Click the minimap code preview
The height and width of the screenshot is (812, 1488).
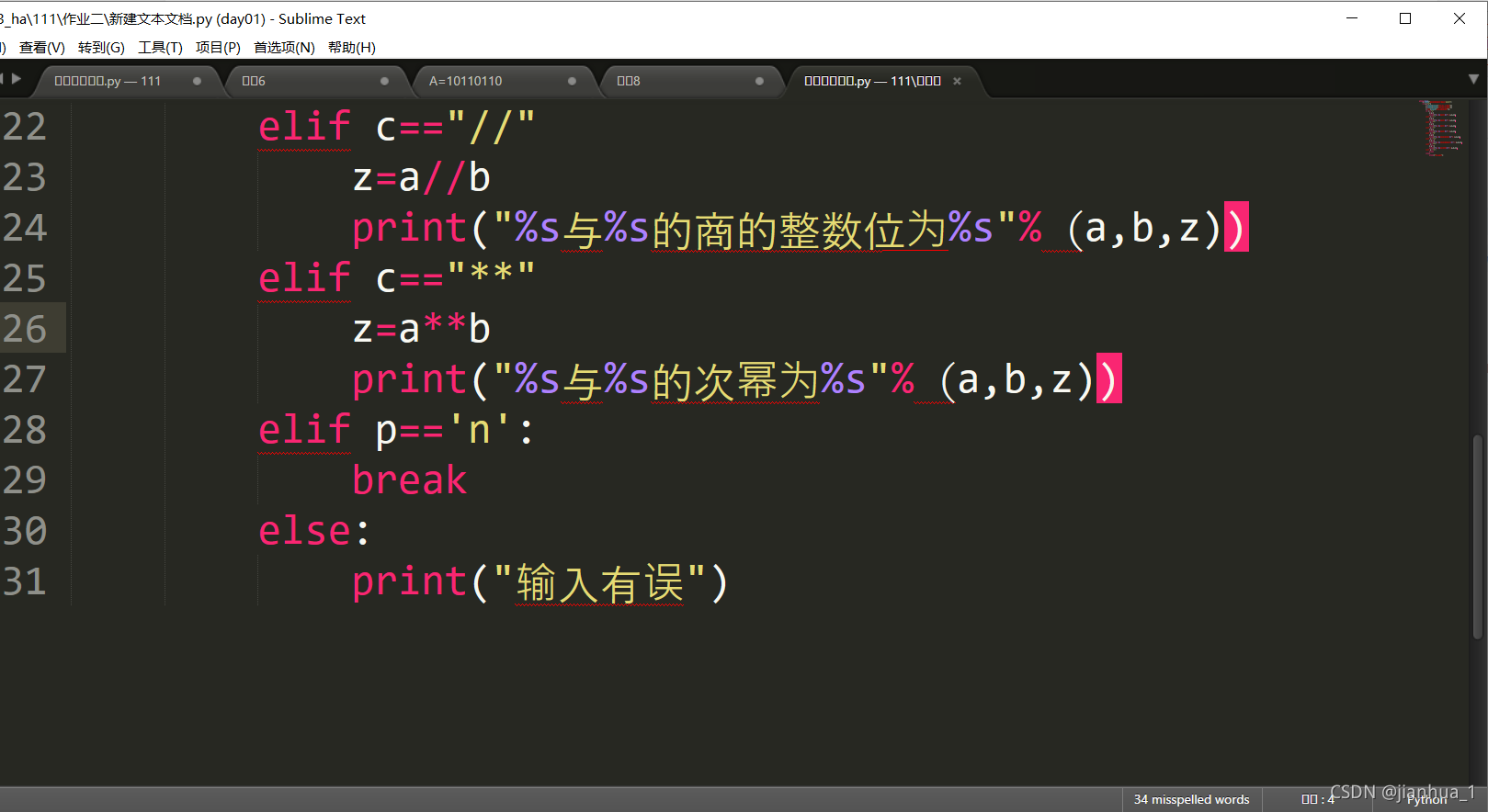(x=1441, y=129)
